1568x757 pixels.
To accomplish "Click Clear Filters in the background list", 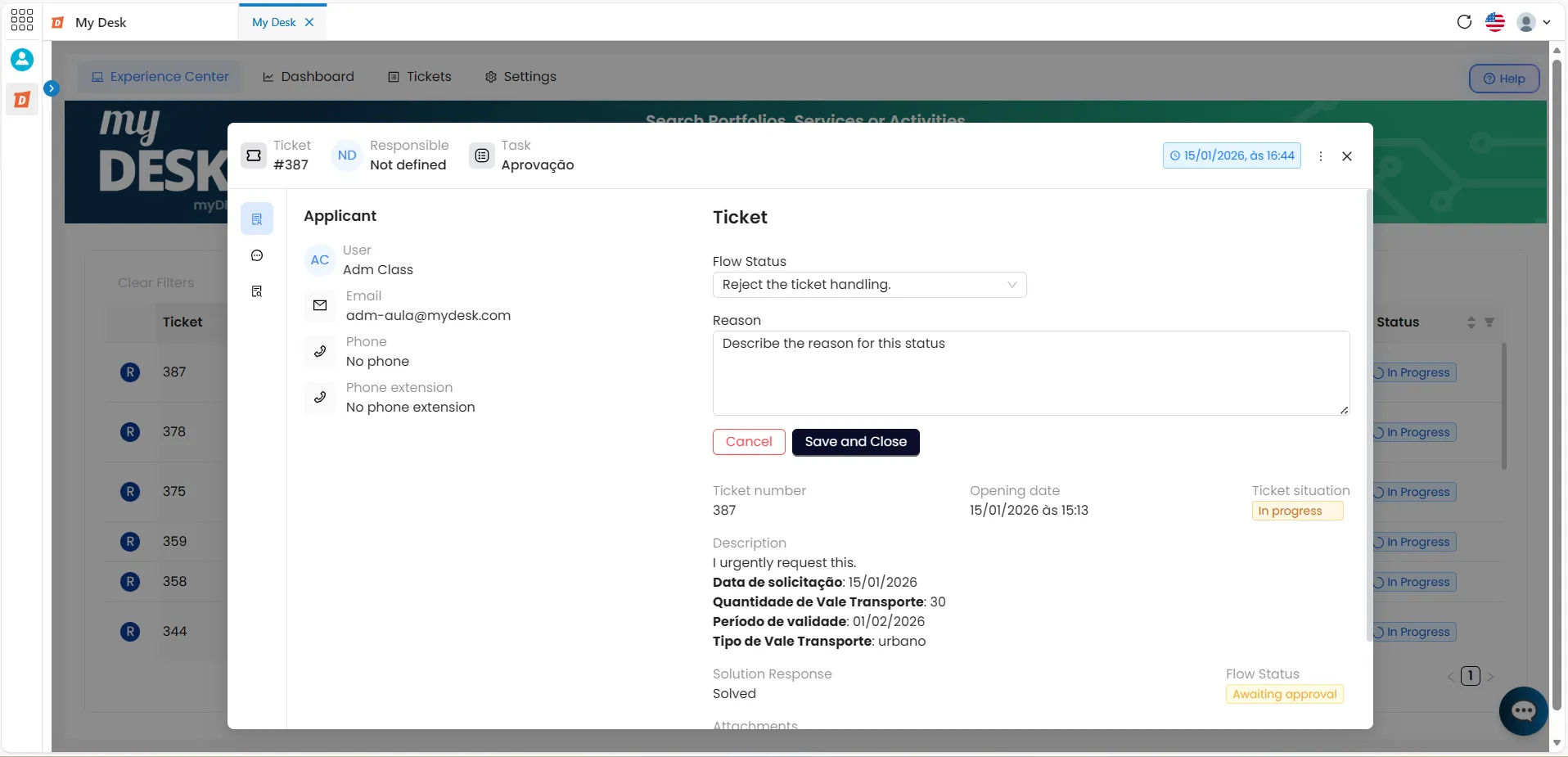I will 155,282.
